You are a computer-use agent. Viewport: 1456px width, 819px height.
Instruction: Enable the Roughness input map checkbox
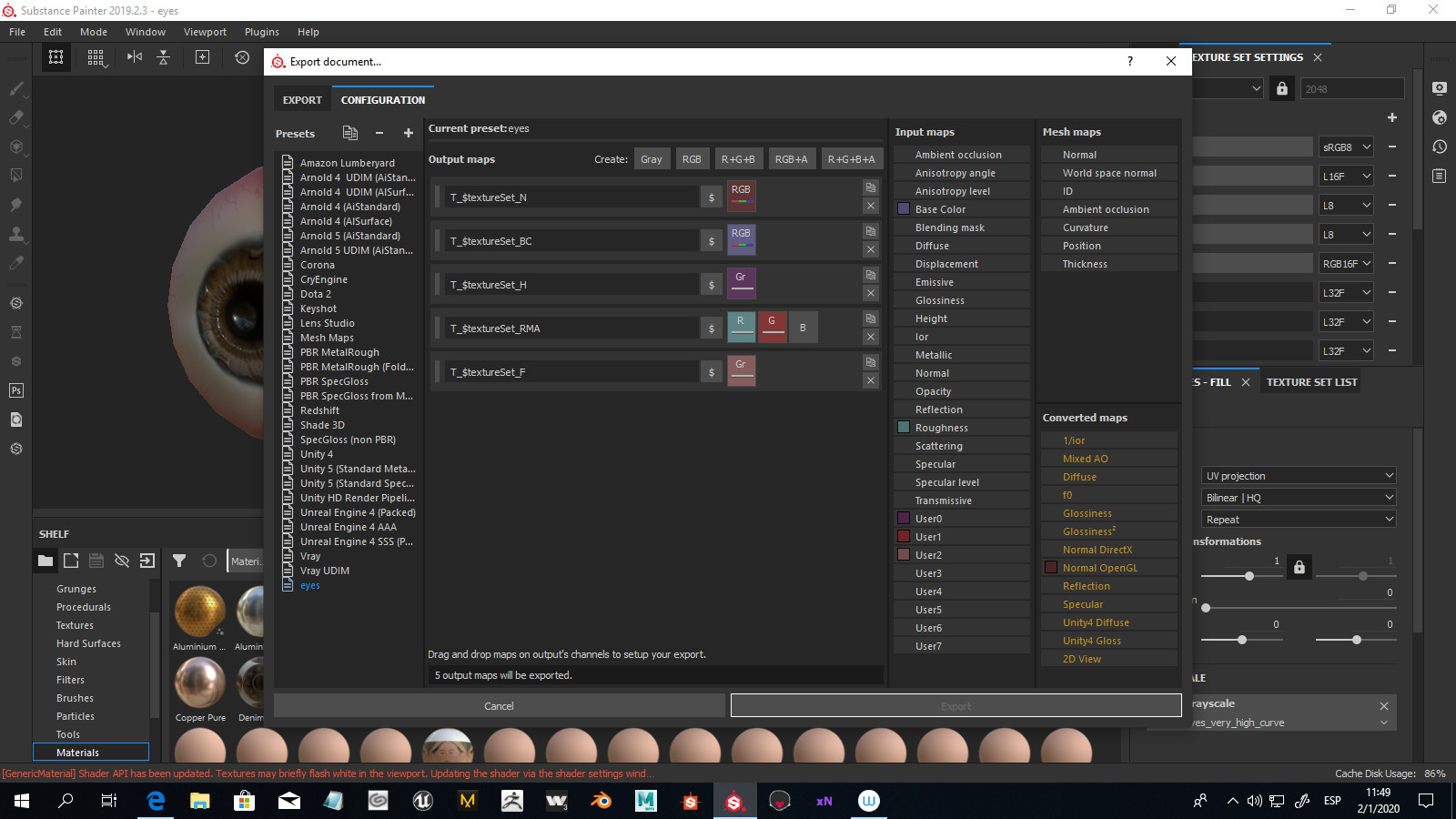[x=904, y=427]
